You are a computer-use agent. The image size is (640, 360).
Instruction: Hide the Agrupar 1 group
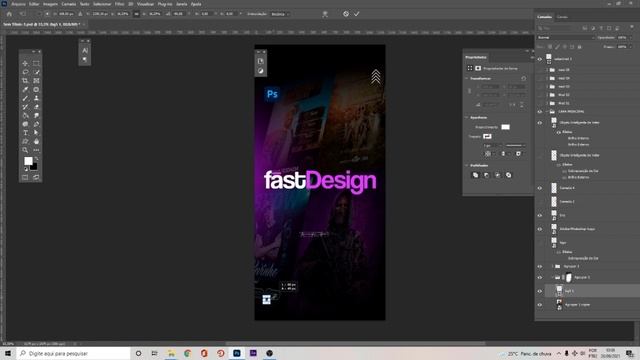click(x=540, y=267)
